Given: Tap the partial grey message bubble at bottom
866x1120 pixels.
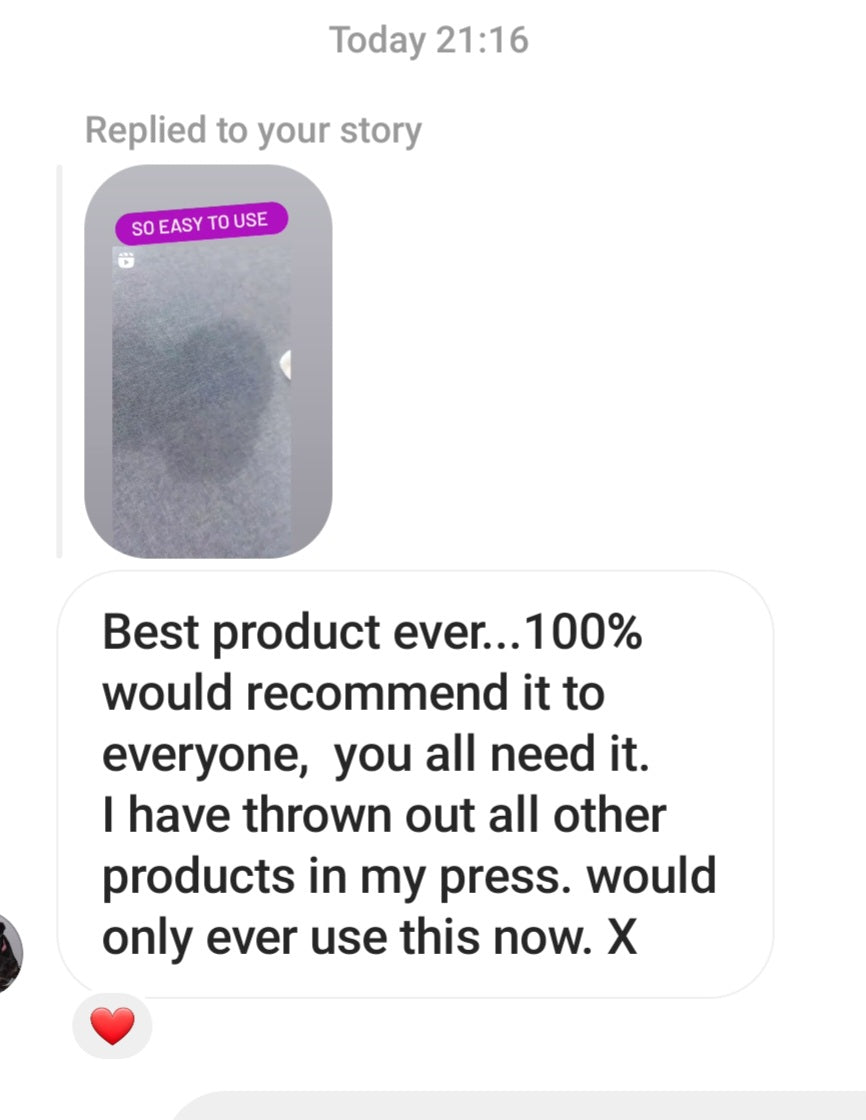Looking at the screenshot, I should click(x=519, y=1106).
